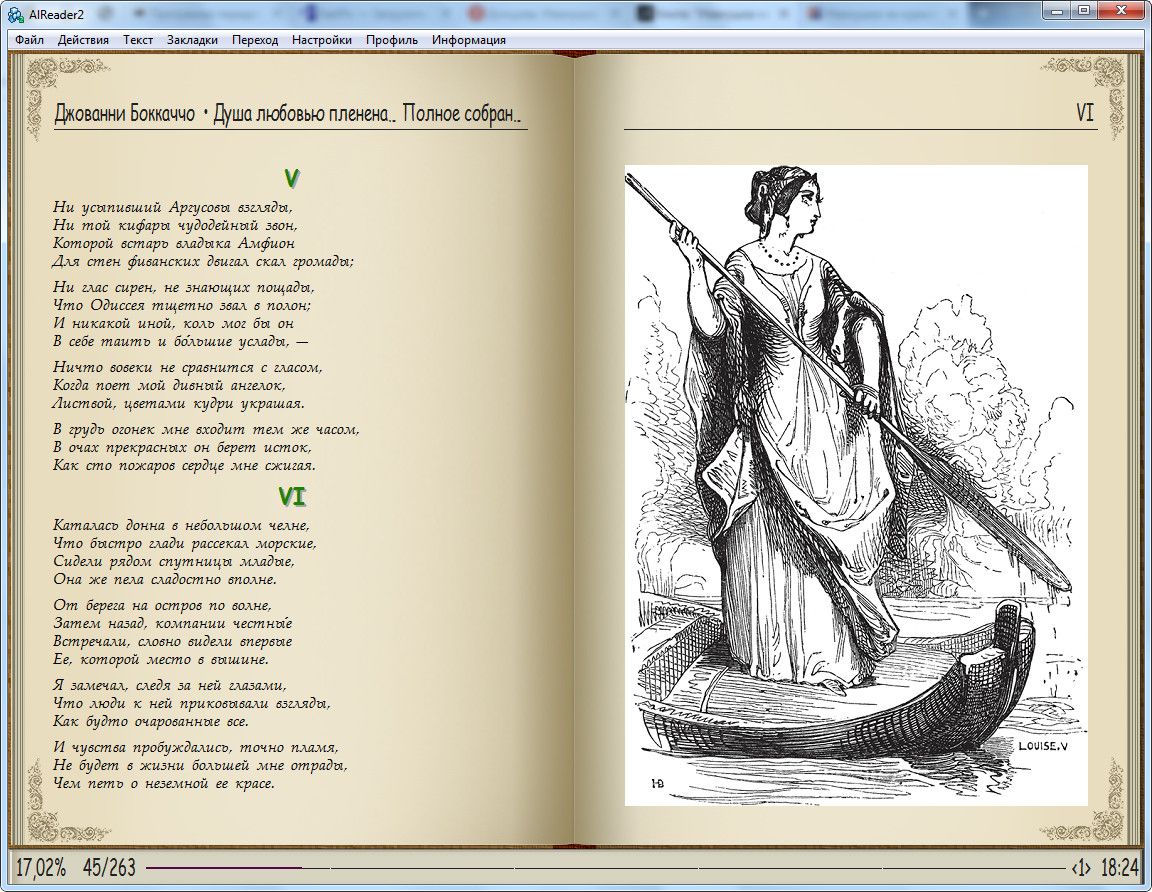
Task: Click the green sonnet heading VI
Action: [x=291, y=497]
